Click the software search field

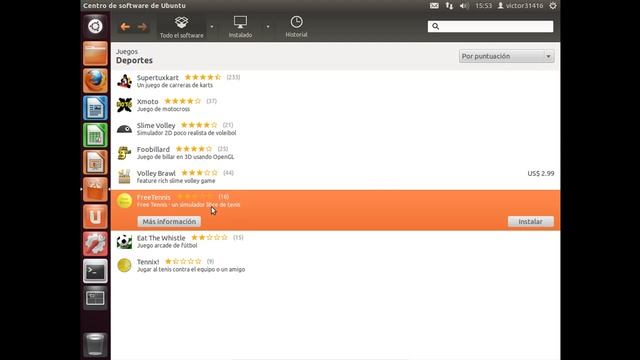coord(490,27)
